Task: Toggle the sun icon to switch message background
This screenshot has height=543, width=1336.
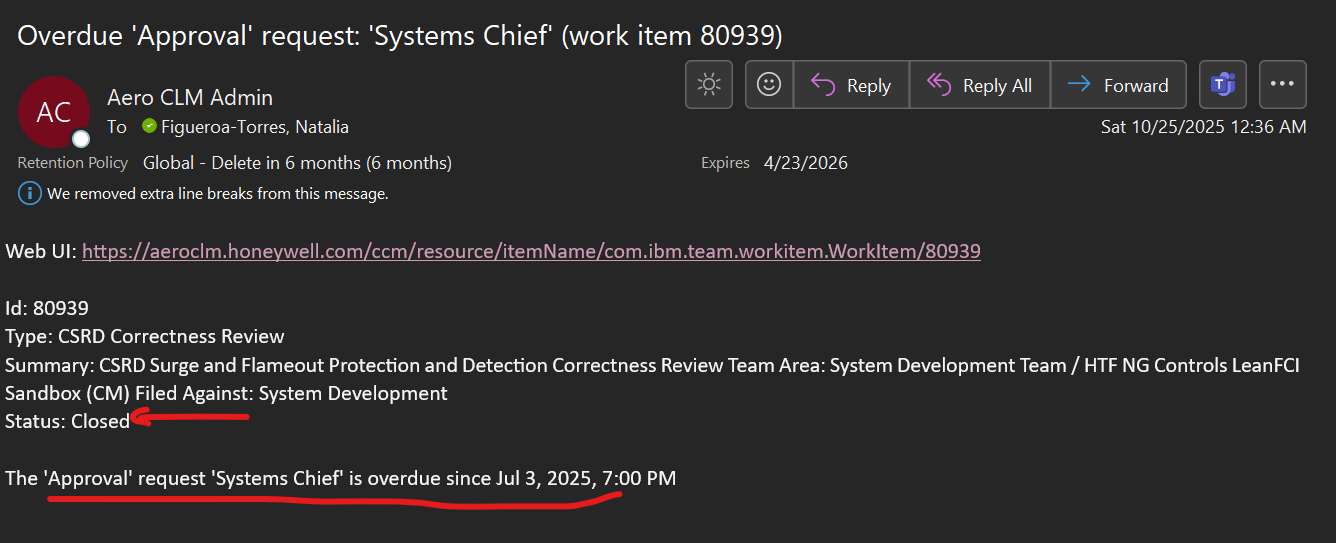Action: (x=709, y=85)
